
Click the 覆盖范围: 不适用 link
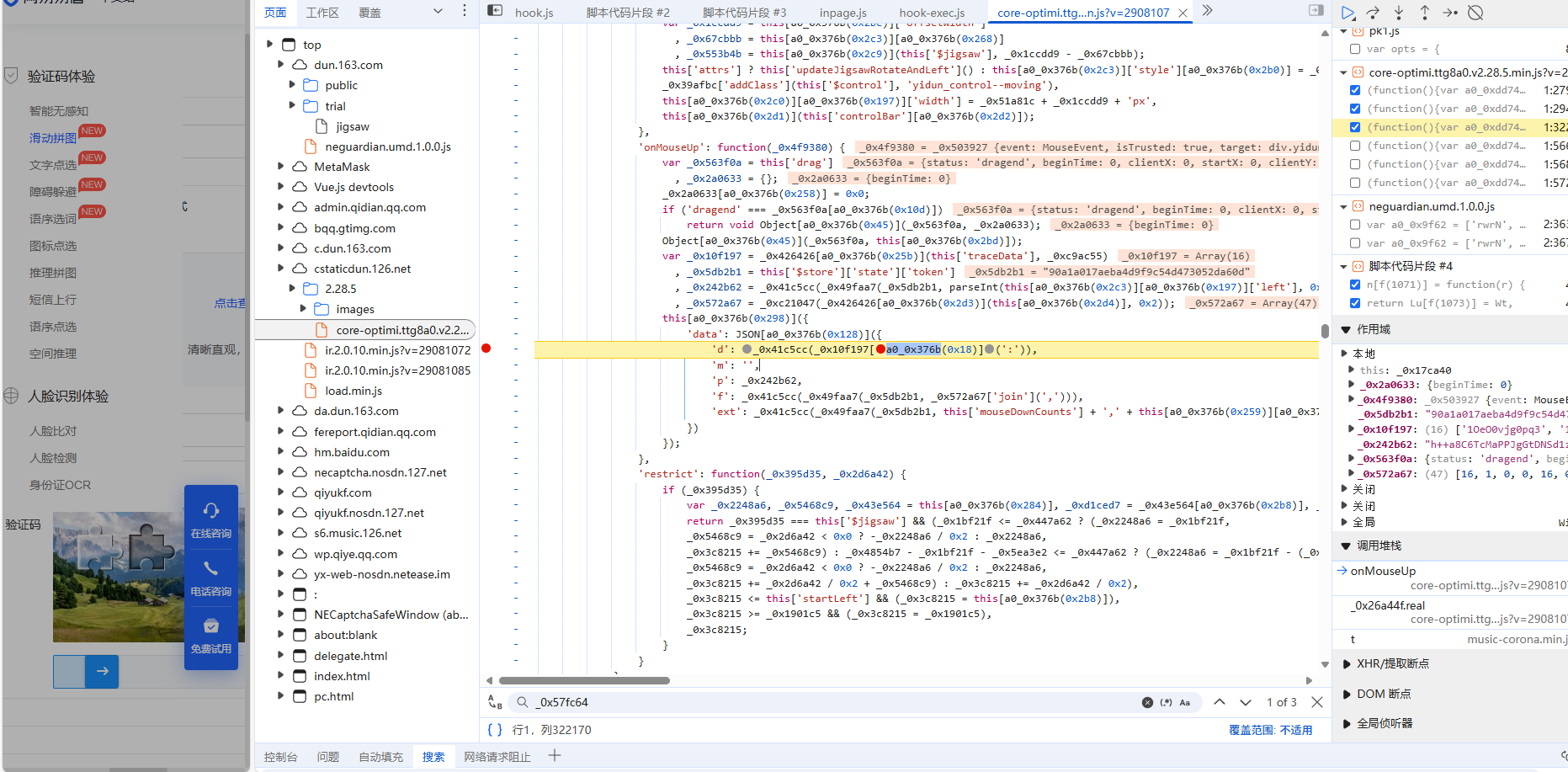(1270, 730)
